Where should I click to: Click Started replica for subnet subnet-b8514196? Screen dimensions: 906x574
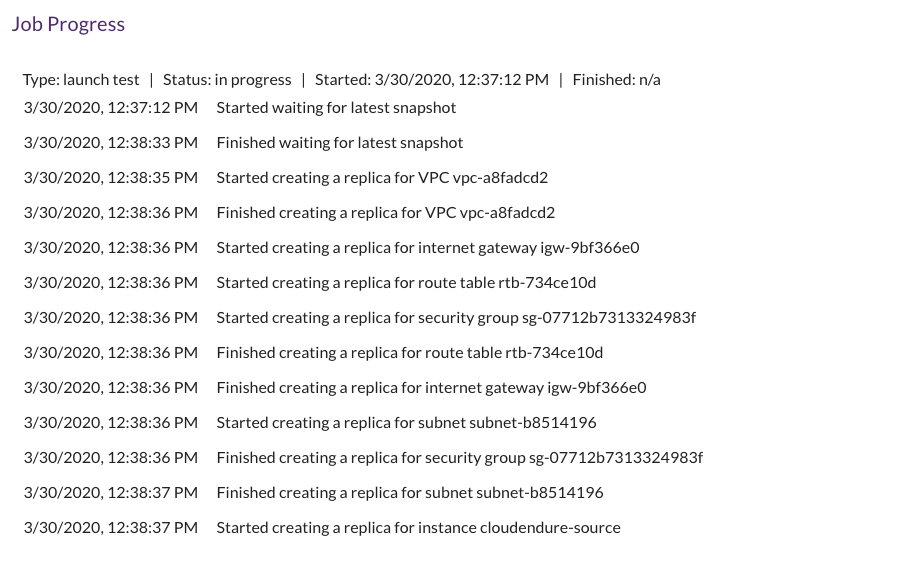pos(406,423)
